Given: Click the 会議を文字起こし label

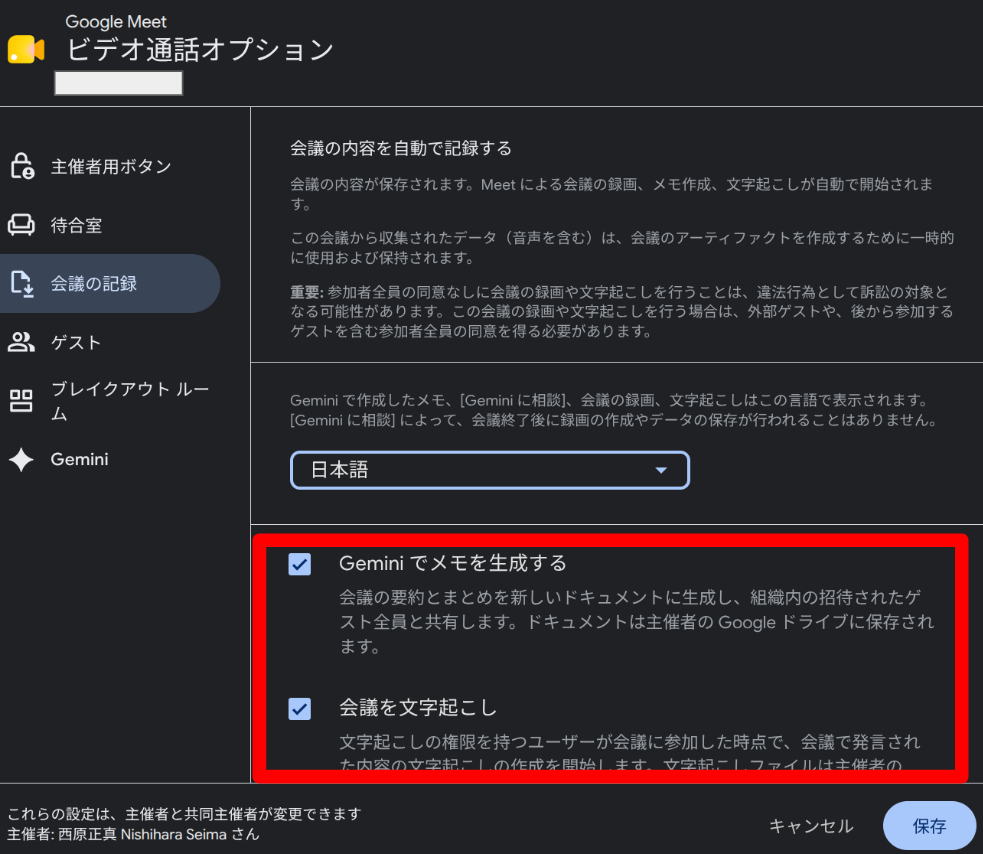Looking at the screenshot, I should (x=418, y=707).
